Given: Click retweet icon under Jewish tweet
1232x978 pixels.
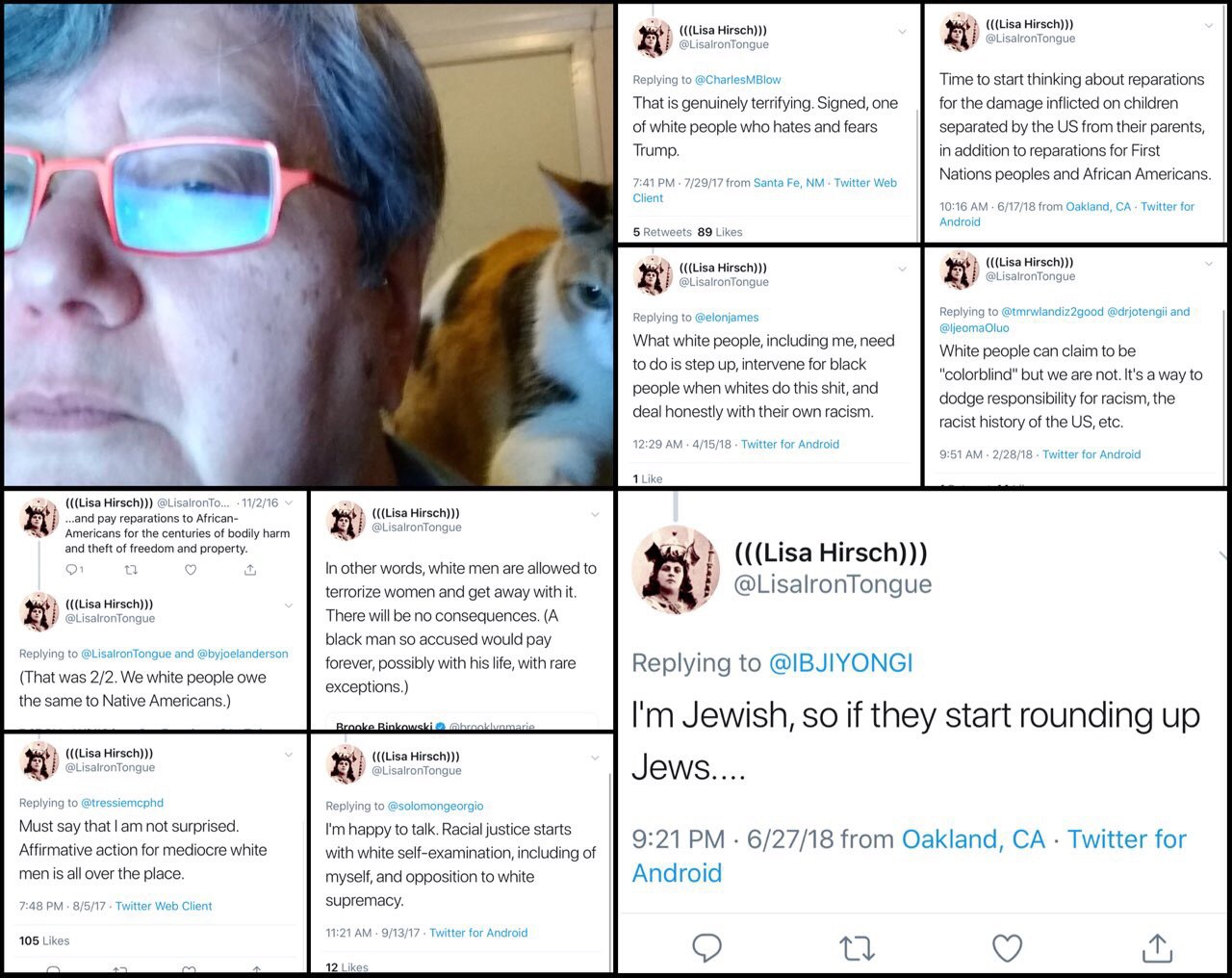Looking at the screenshot, I should pyautogui.click(x=857, y=948).
